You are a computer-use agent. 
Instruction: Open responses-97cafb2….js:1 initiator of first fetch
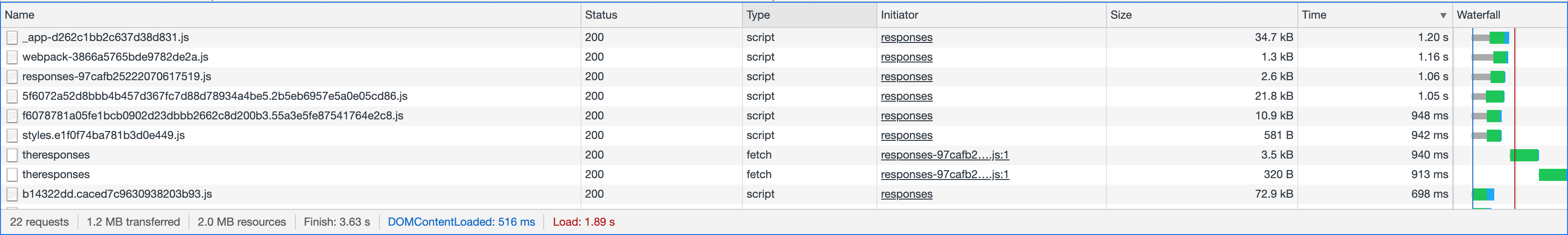tap(945, 155)
